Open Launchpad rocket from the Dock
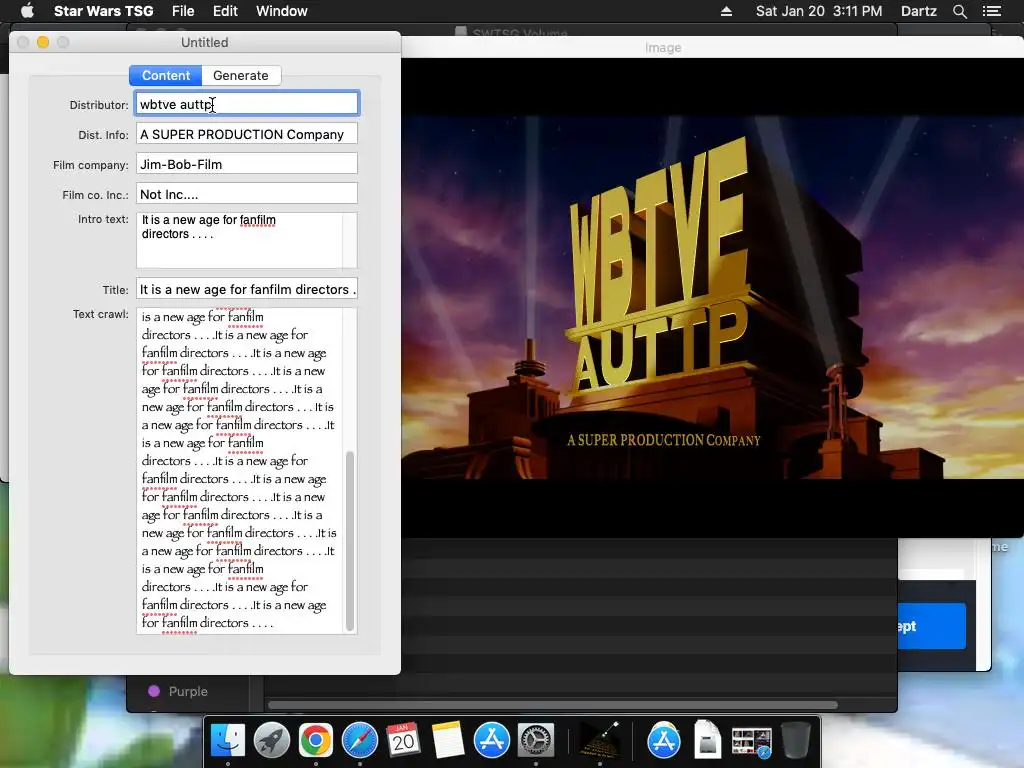 pyautogui.click(x=272, y=741)
